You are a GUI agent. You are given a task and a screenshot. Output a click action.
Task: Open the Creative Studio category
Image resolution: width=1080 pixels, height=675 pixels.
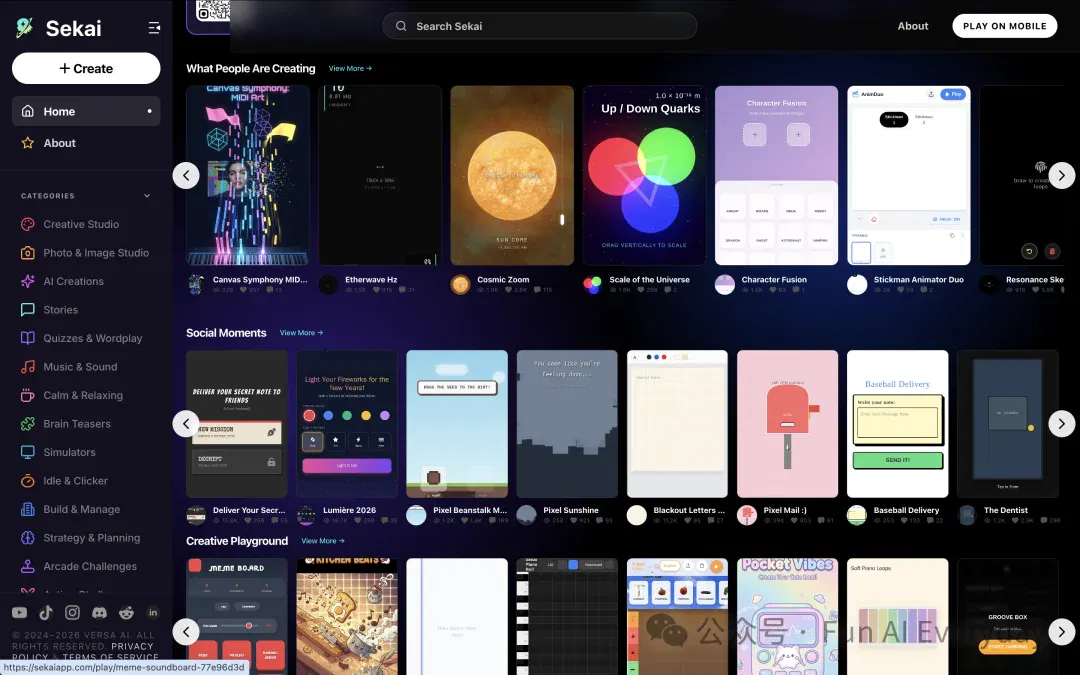[x=81, y=224]
